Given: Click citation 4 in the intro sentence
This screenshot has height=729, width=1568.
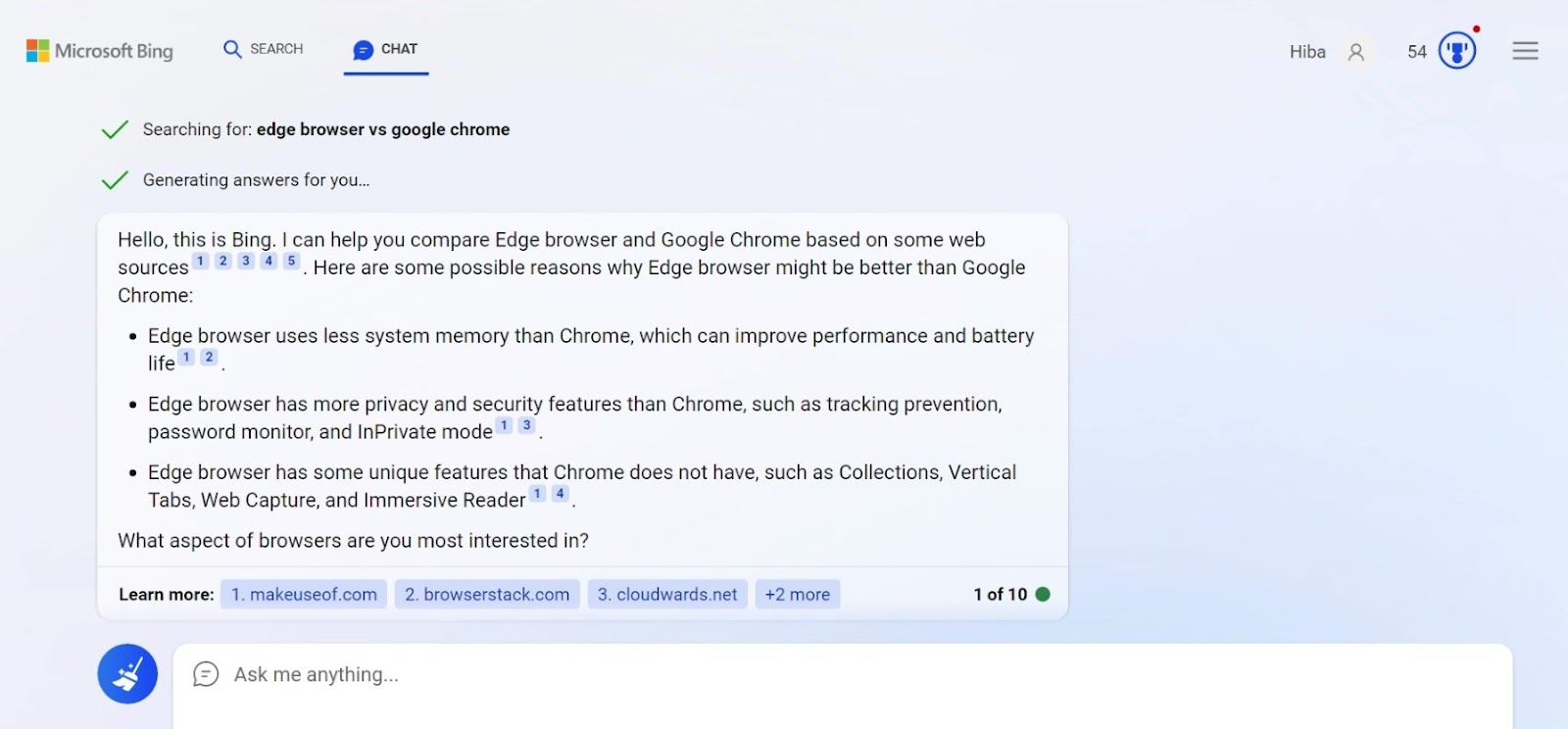Looking at the screenshot, I should coord(269,261).
